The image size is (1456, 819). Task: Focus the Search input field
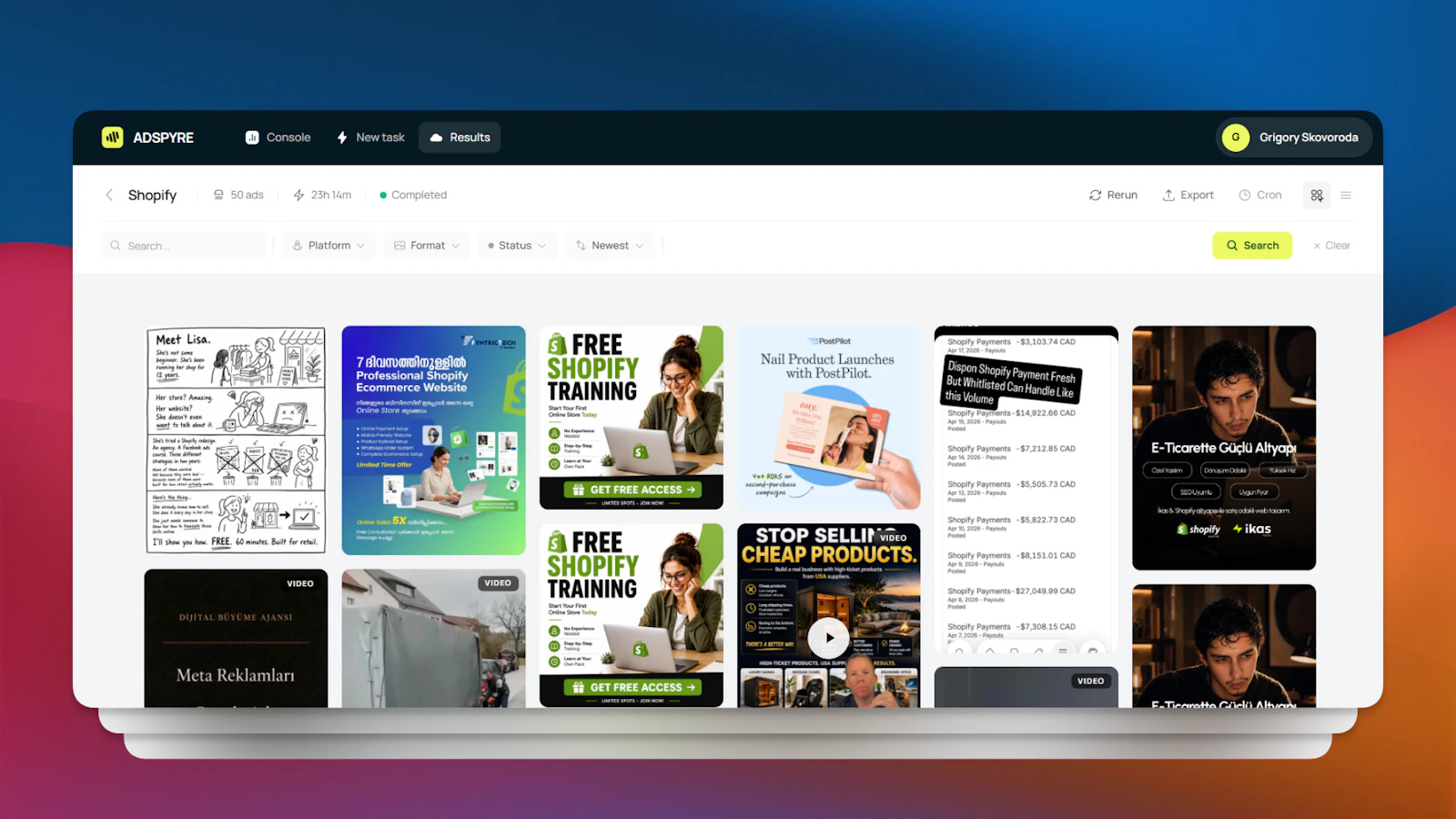[x=184, y=246]
